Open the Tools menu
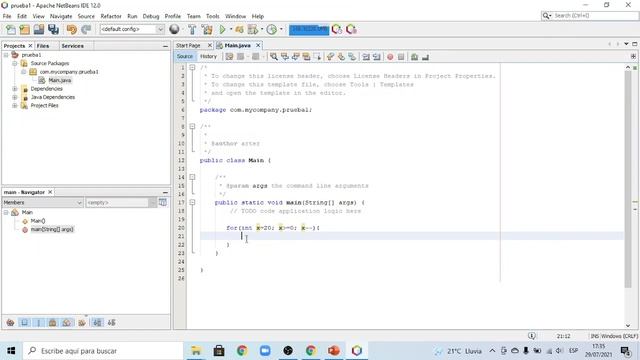 click(213, 16)
